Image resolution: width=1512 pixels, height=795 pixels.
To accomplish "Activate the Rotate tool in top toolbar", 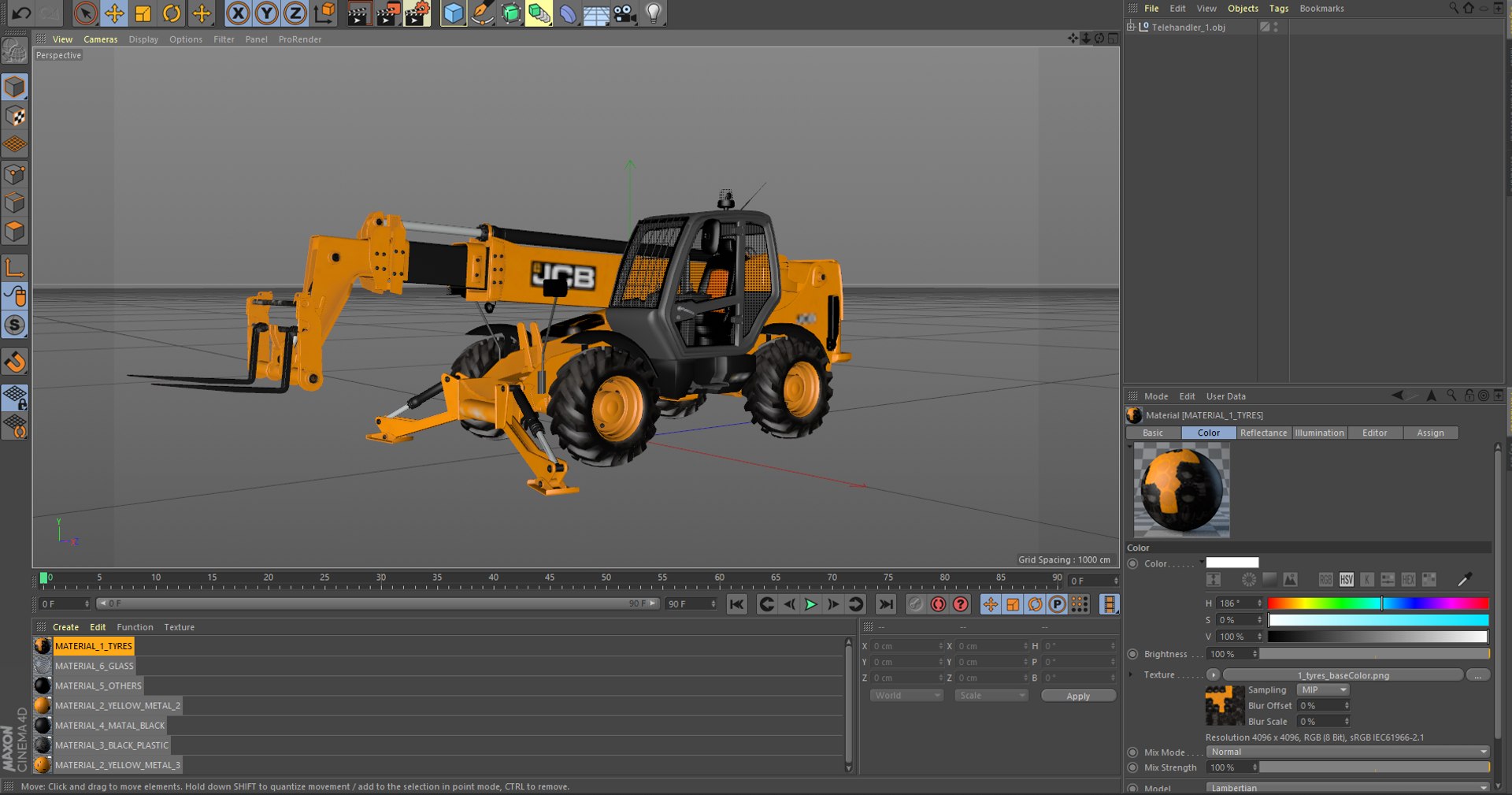I will 172,13.
